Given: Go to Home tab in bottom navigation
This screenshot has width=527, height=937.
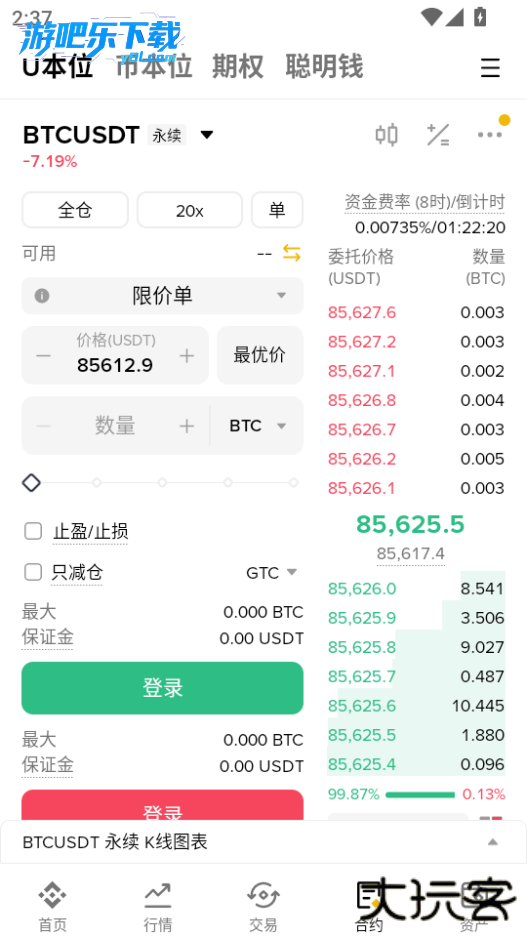Looking at the screenshot, I should click(x=53, y=907).
